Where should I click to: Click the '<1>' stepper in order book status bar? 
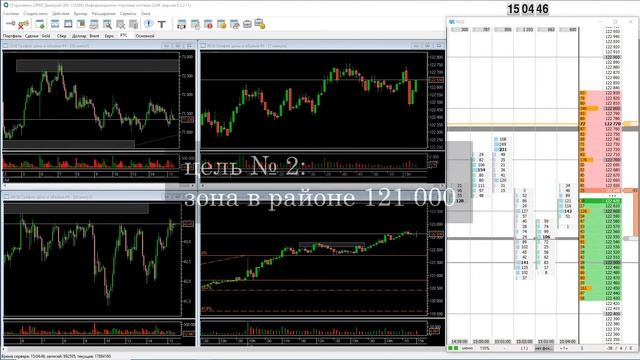564,348
